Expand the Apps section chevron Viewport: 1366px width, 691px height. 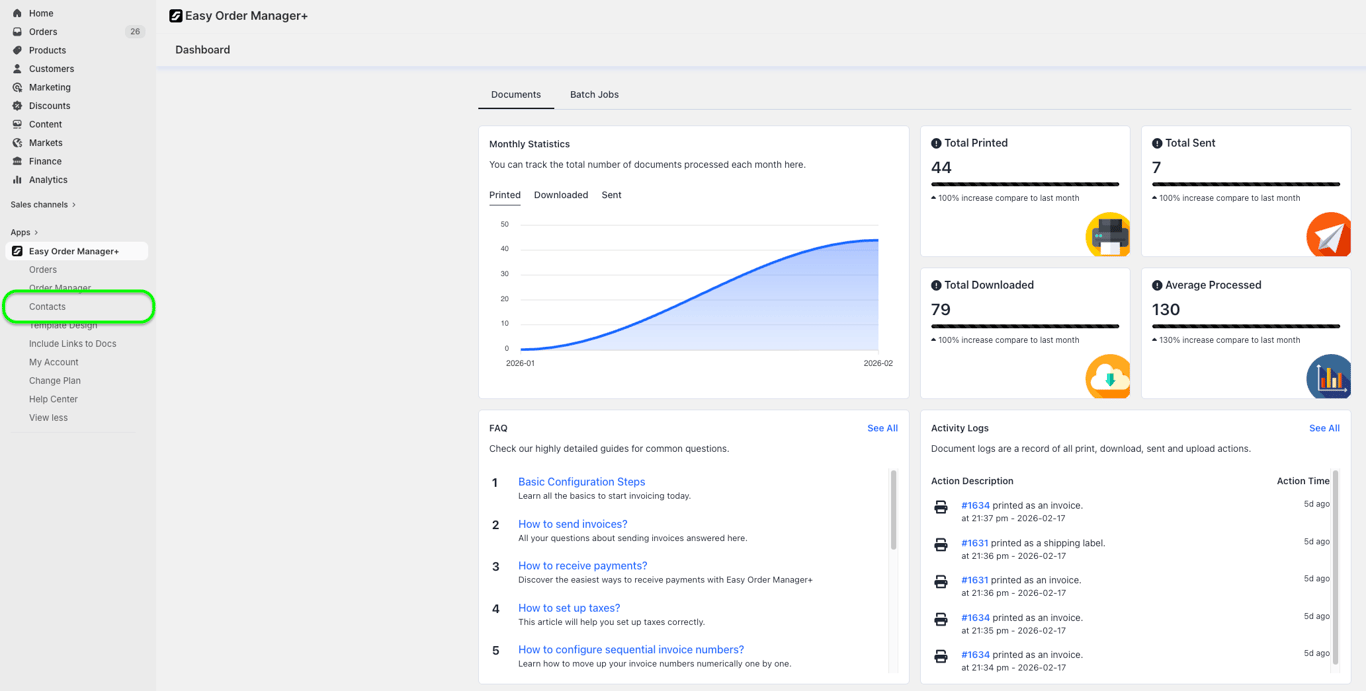[x=36, y=233]
